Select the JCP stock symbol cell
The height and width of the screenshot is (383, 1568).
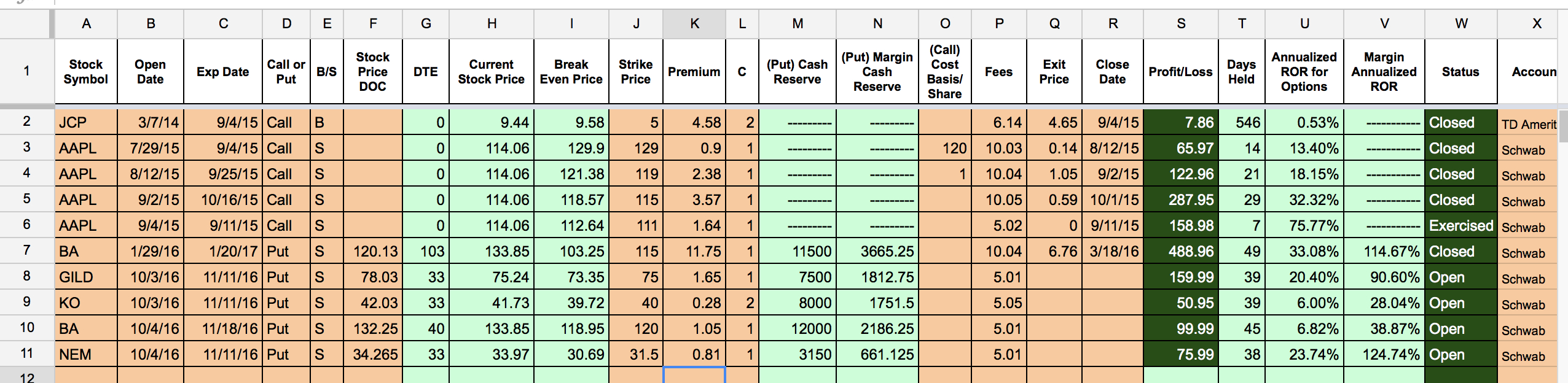(x=85, y=123)
